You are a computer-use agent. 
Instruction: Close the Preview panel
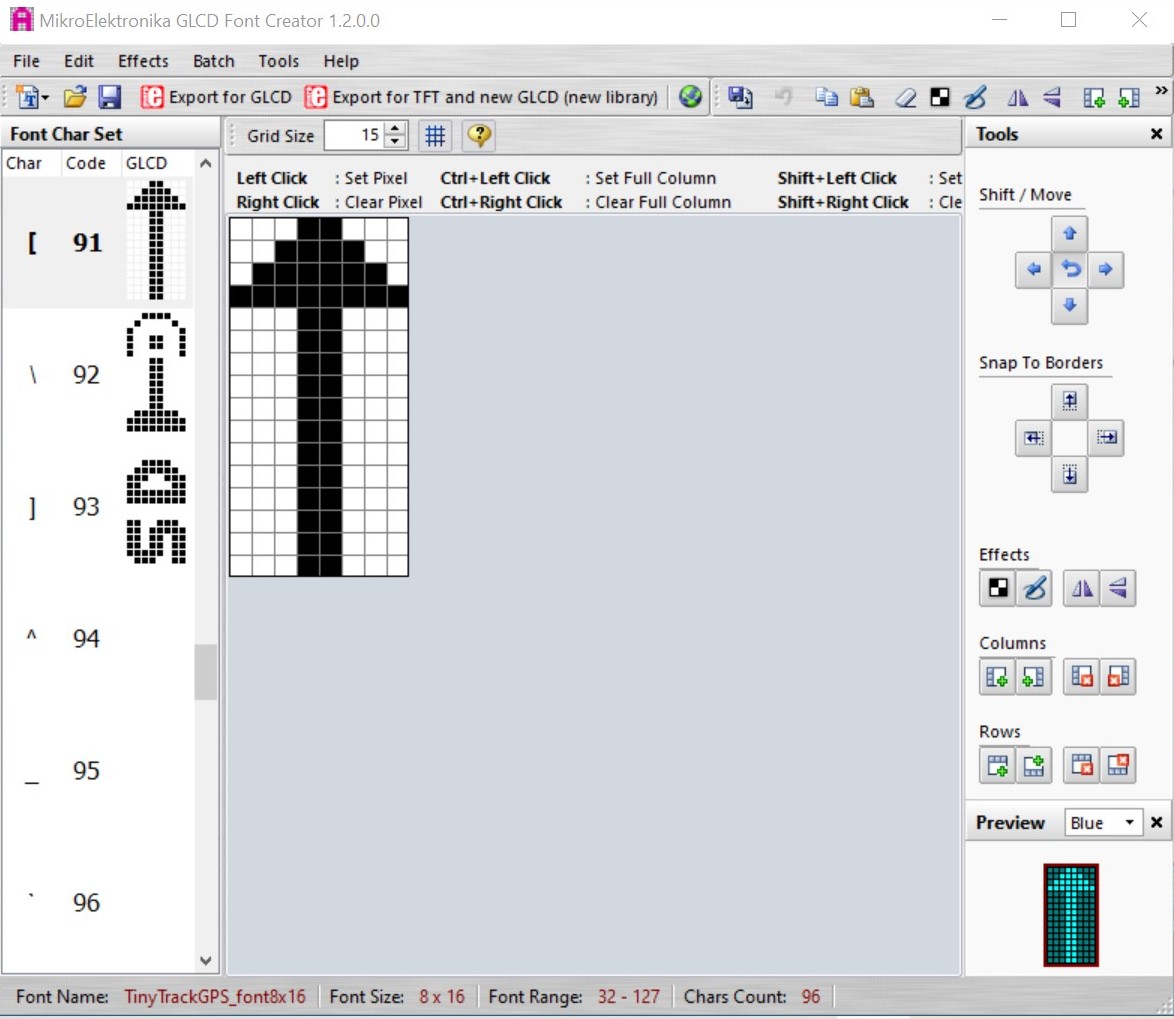point(1156,823)
